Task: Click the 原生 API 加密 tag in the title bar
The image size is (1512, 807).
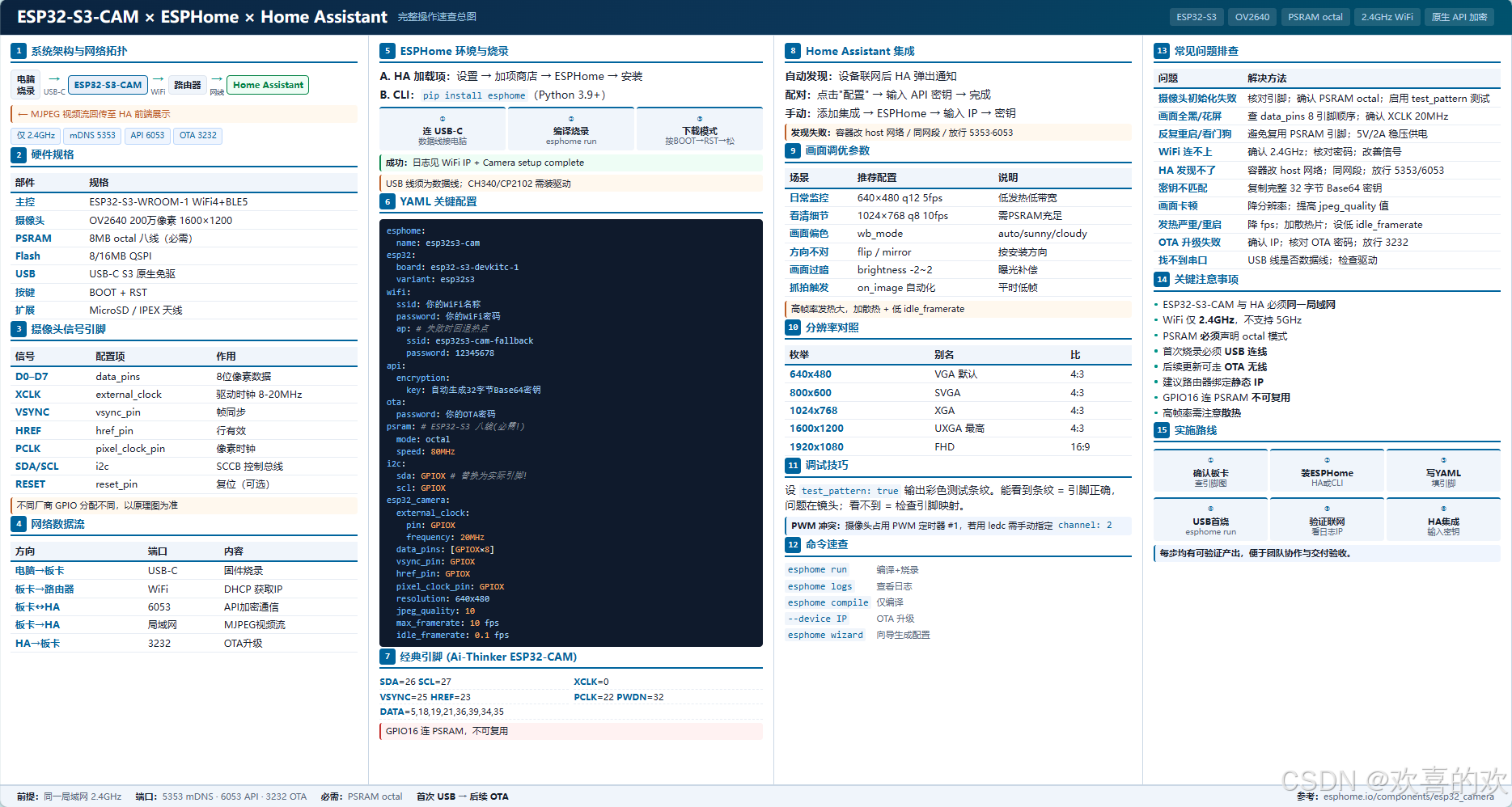Action: point(1459,17)
